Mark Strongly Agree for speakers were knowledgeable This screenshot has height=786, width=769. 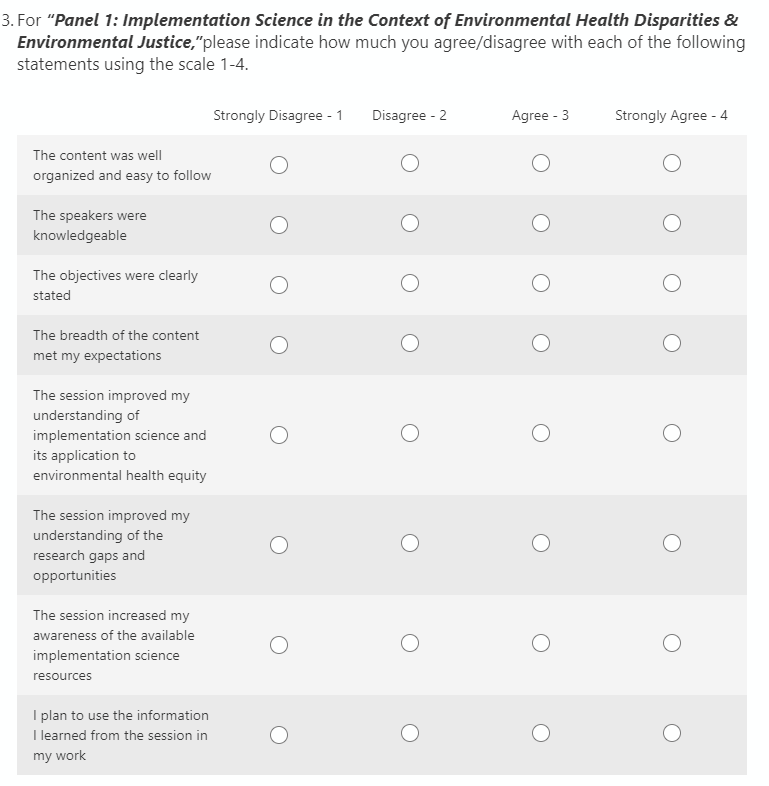pos(672,223)
